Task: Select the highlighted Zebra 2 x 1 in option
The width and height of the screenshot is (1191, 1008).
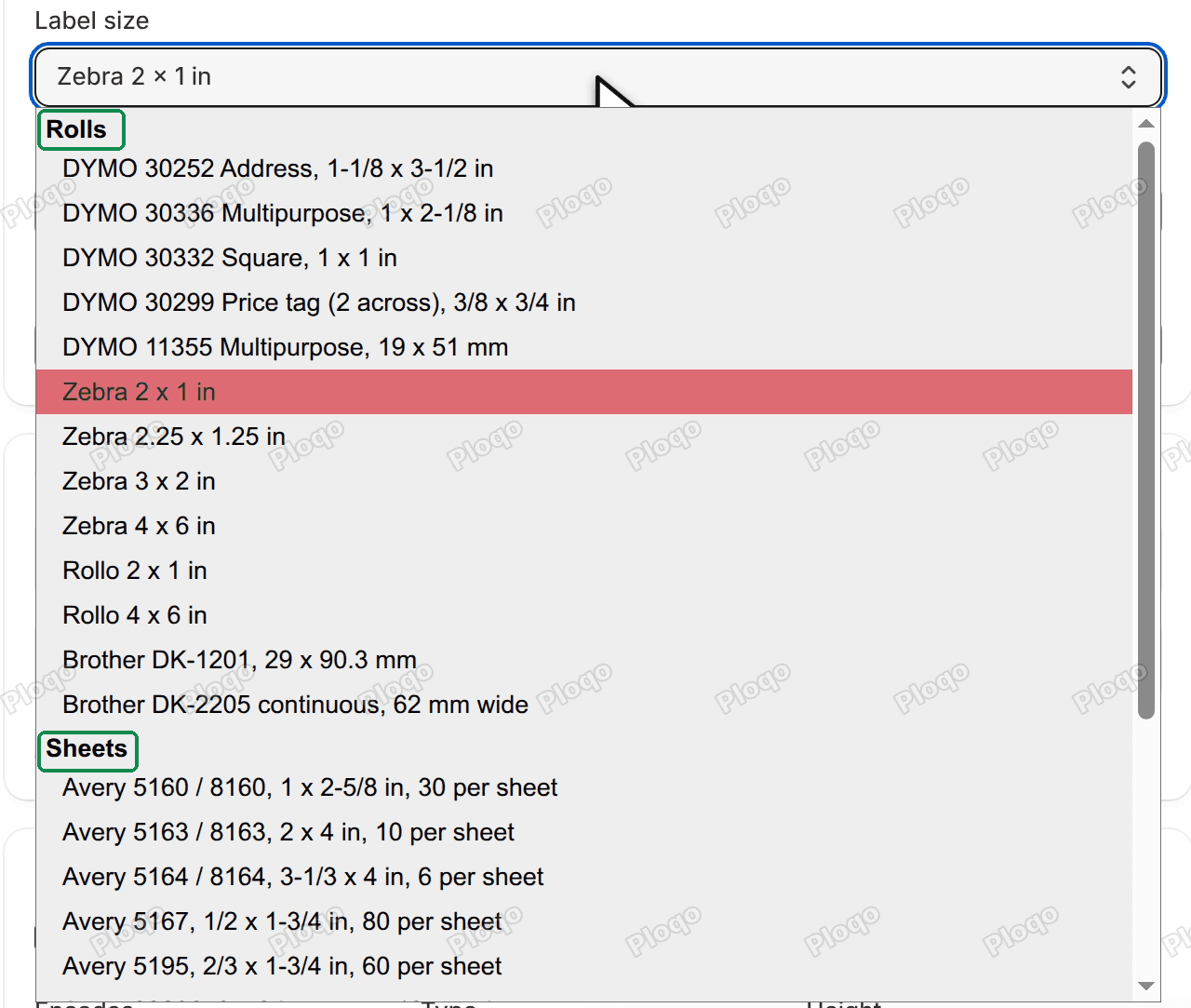Action: coord(584,392)
